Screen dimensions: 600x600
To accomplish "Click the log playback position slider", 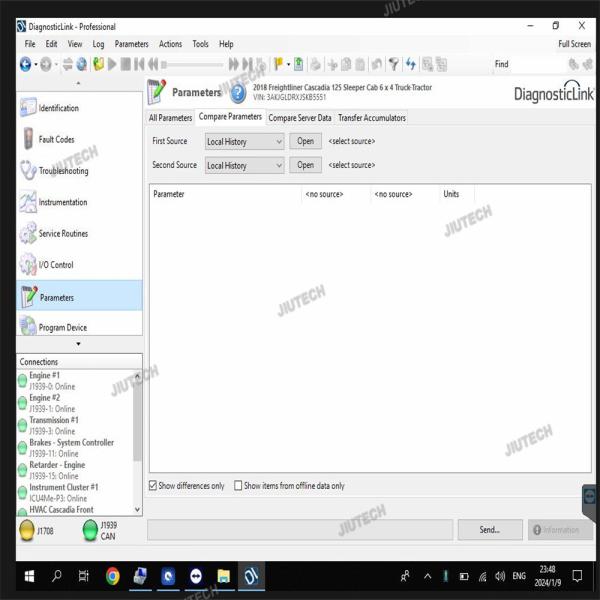I will (190, 64).
